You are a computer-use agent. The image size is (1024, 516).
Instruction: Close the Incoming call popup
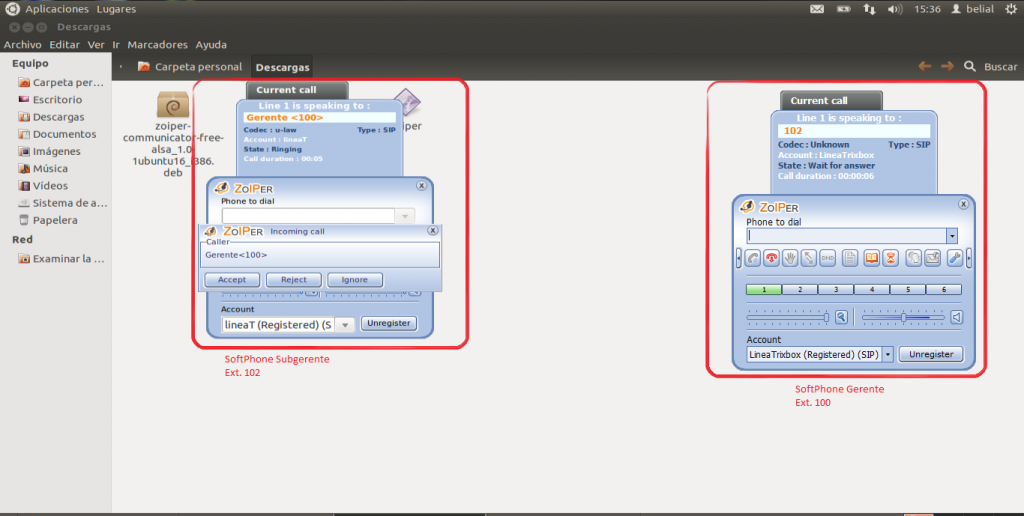pyautogui.click(x=432, y=231)
